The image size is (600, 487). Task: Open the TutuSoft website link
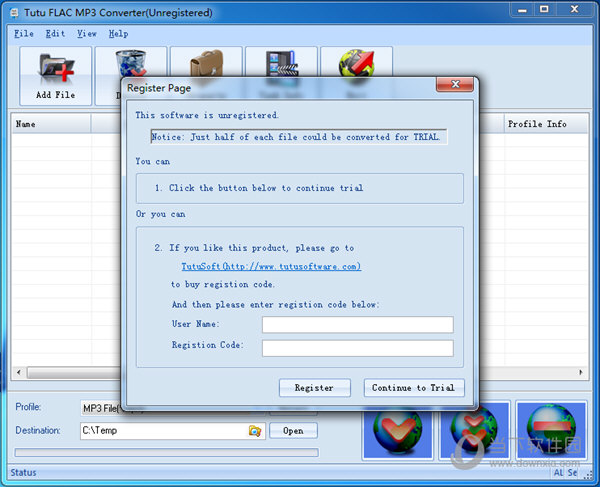click(271, 266)
